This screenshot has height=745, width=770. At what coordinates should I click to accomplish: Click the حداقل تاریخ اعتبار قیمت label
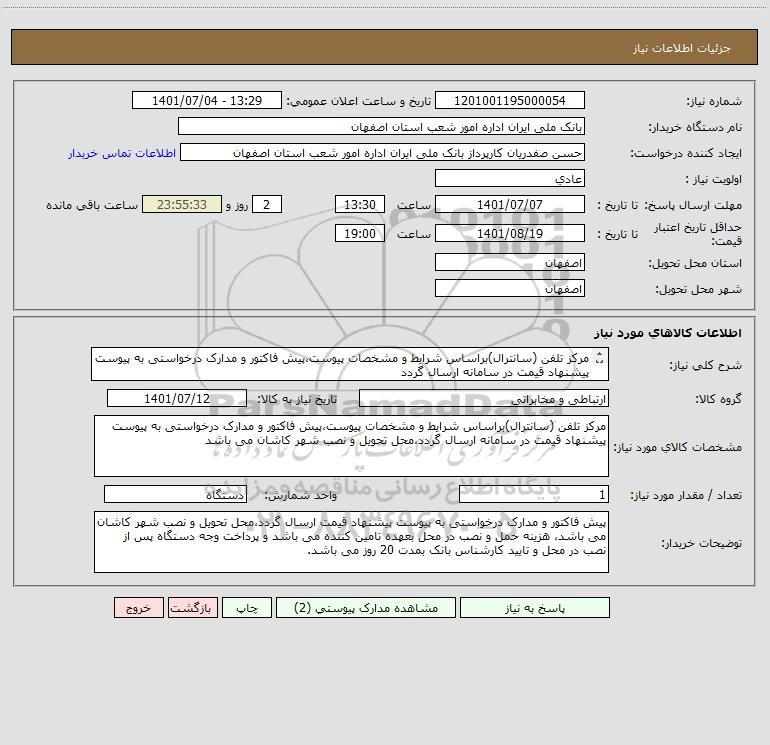[698, 234]
